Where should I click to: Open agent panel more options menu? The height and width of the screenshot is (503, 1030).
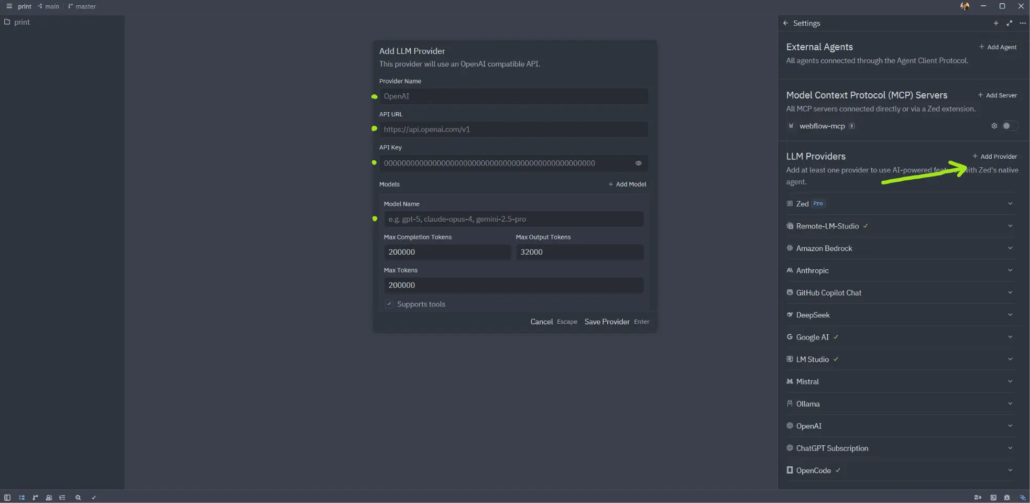click(1022, 23)
